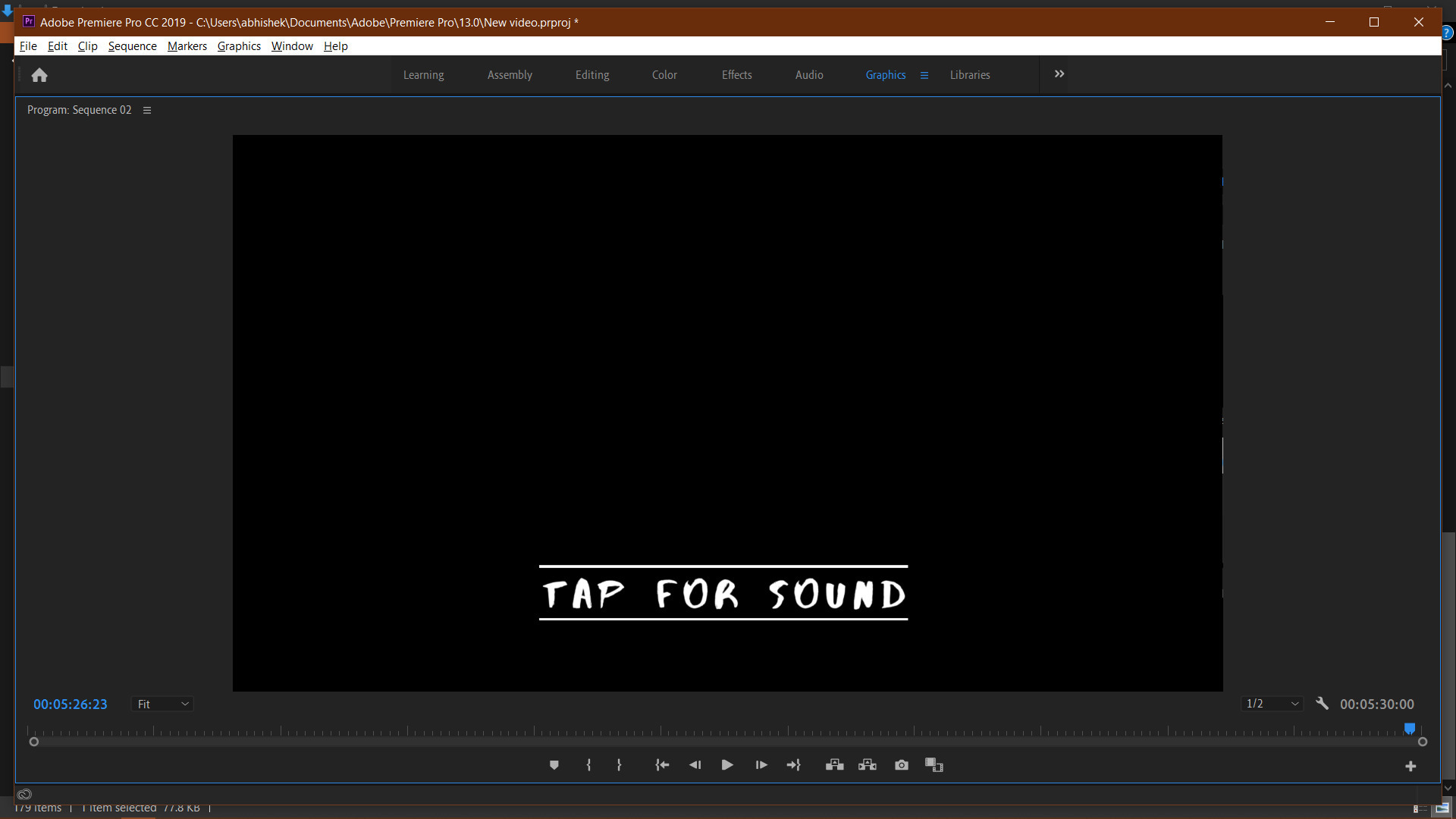This screenshot has width=1456, height=819.
Task: Click the Step Forward One Frame icon
Action: 761,765
